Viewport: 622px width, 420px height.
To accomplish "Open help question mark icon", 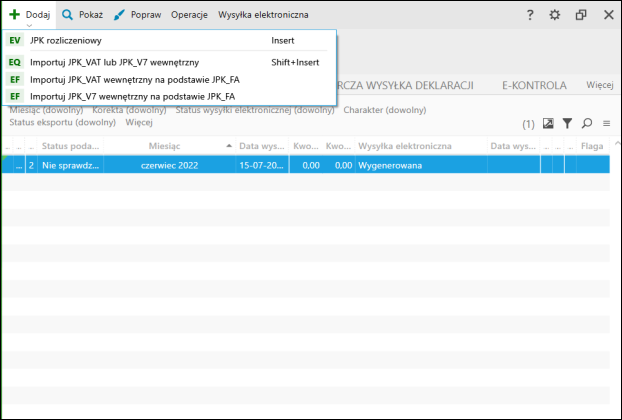I will pyautogui.click(x=530, y=15).
